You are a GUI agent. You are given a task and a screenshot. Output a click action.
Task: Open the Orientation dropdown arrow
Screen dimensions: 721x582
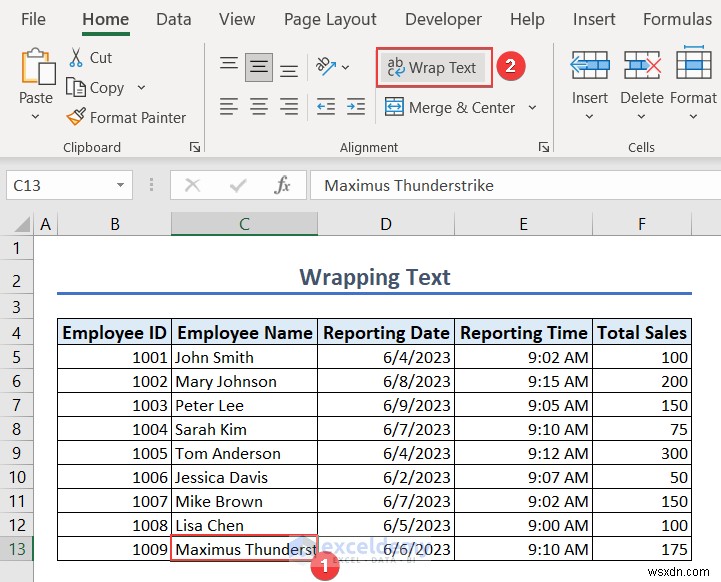(345, 67)
